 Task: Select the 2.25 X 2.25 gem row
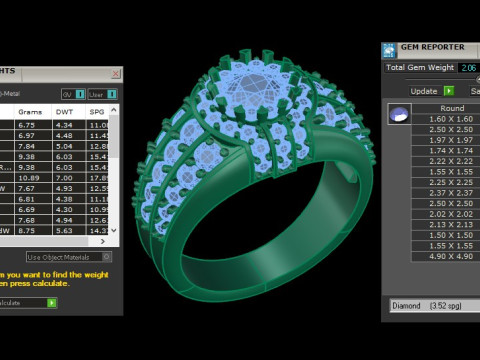[446, 182]
